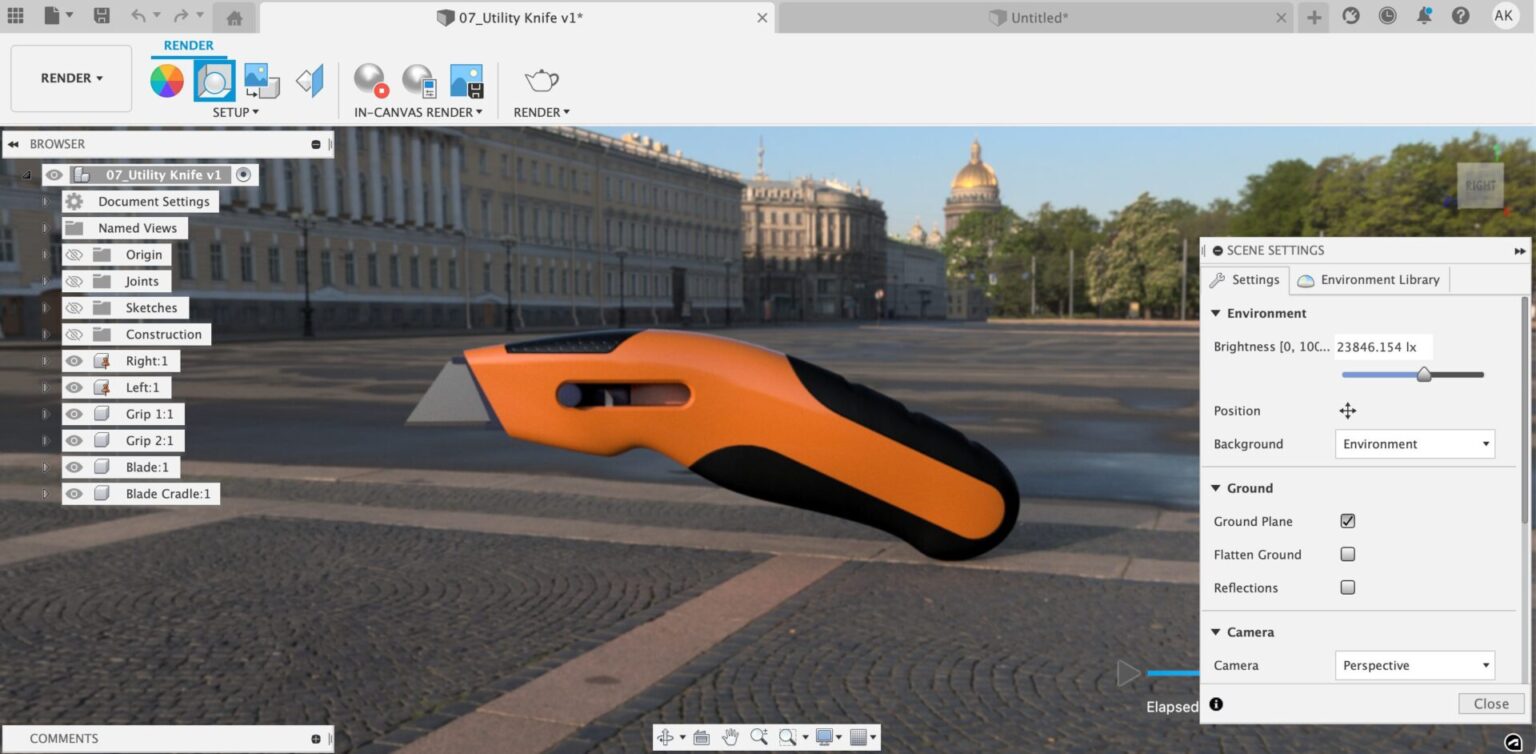Activate the Orbit tool at the bottom
This screenshot has width=1536, height=754.
[x=666, y=737]
